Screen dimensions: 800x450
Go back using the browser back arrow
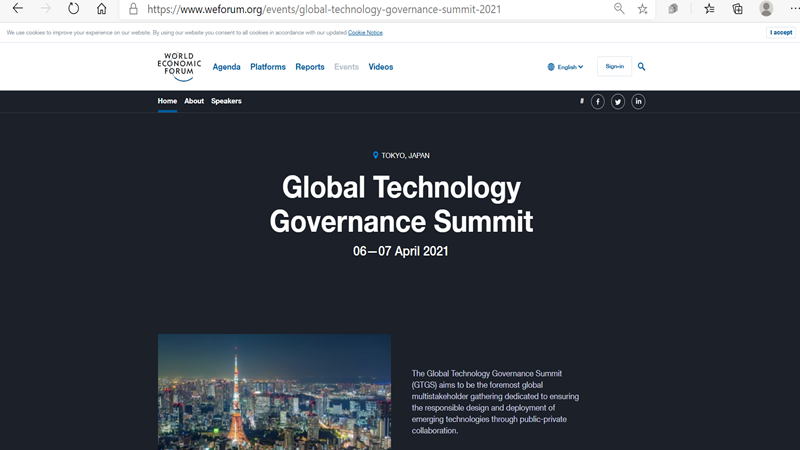click(18, 9)
